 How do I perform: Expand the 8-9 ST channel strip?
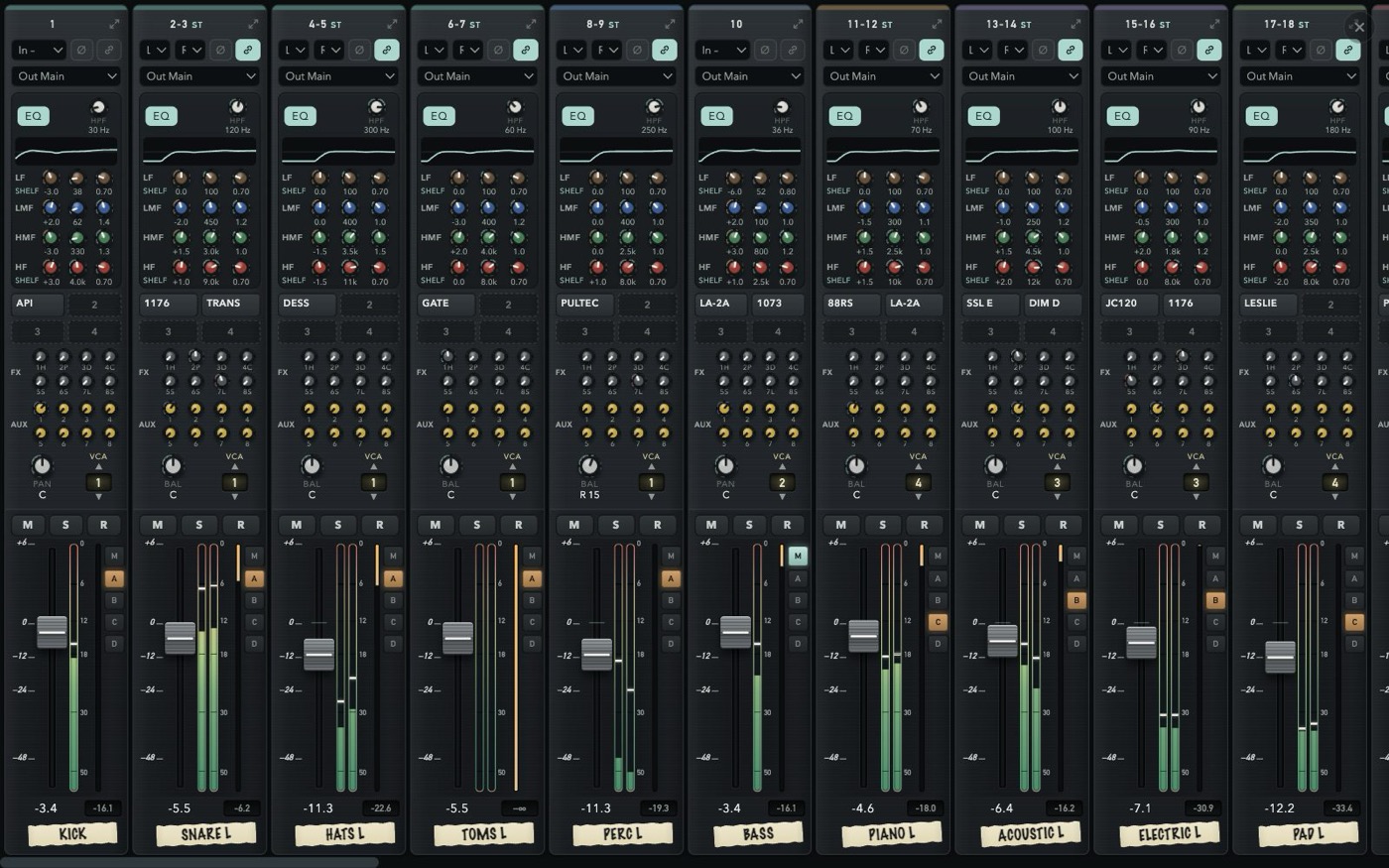[x=670, y=24]
